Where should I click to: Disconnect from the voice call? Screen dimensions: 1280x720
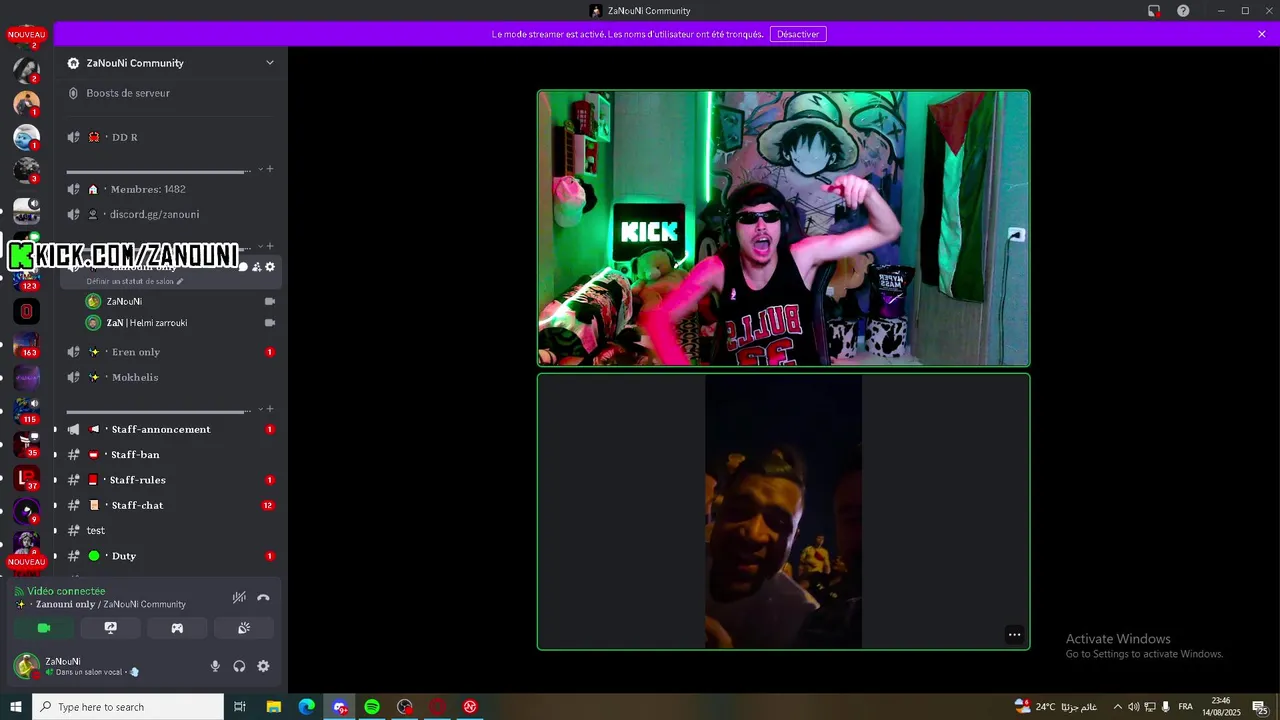point(263,597)
